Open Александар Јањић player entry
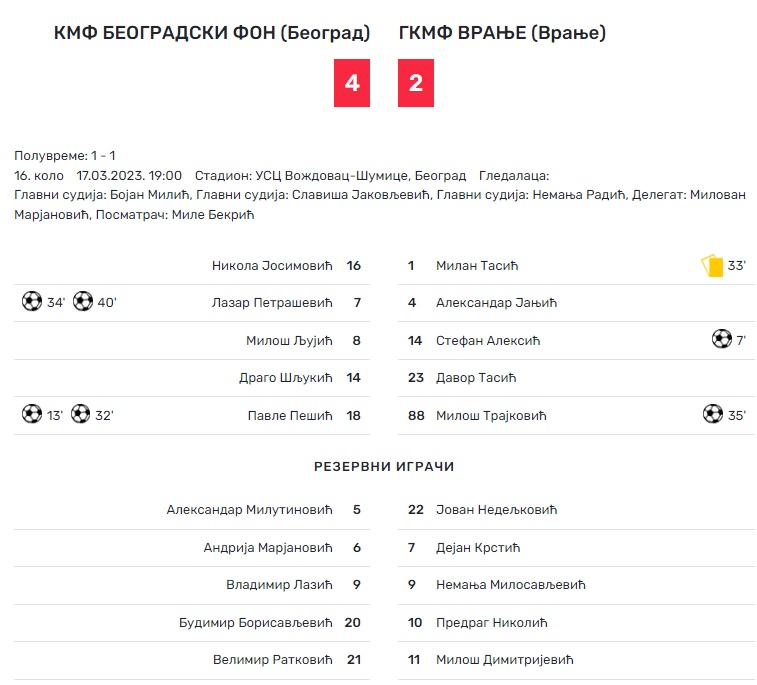Viewport: 757px width, 685px height. coord(496,303)
